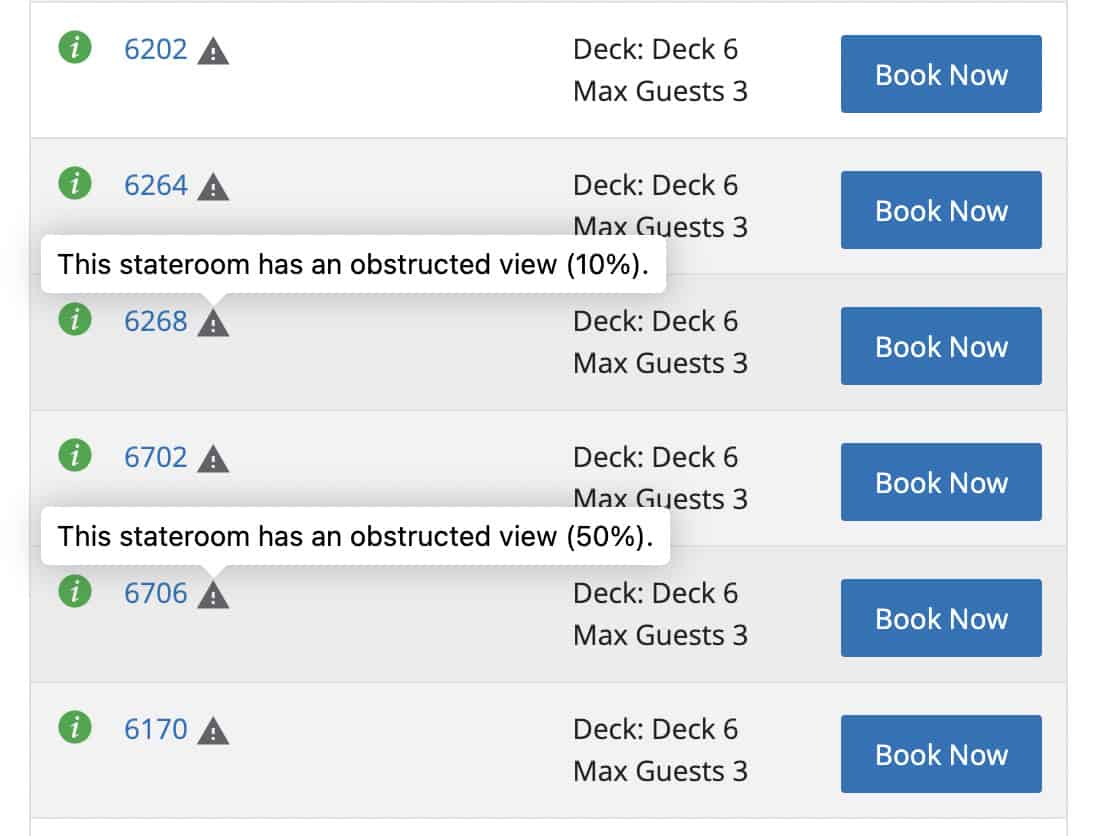The width and height of the screenshot is (1097, 836).
Task: Open stateroom 6268 link
Action: click(155, 321)
